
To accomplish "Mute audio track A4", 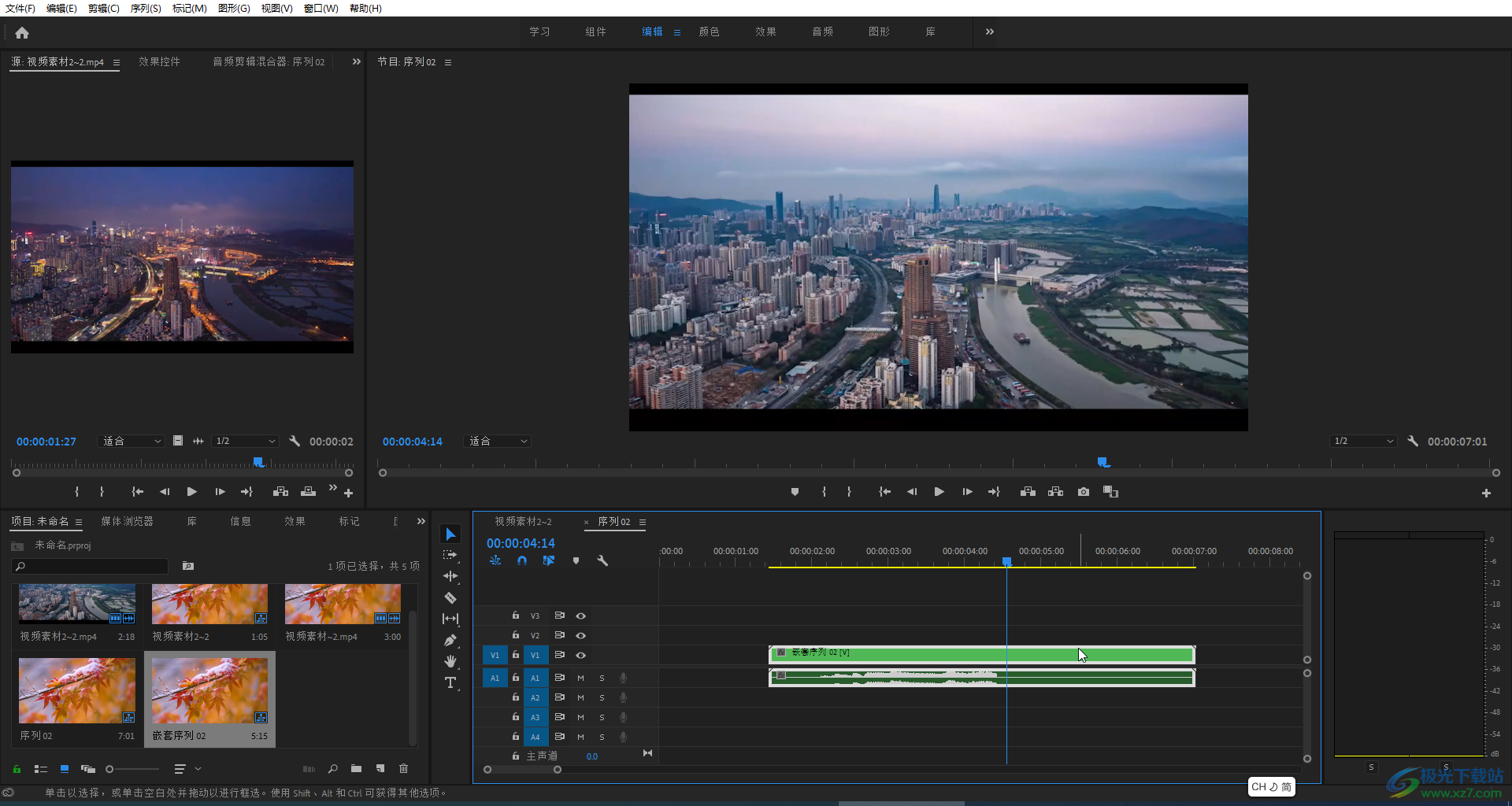I will [580, 737].
